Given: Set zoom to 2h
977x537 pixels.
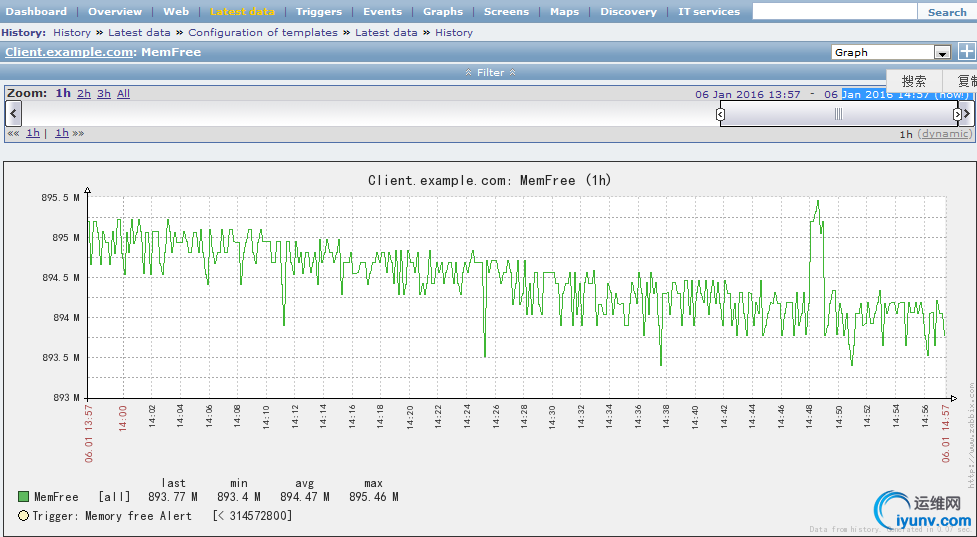Looking at the screenshot, I should [84, 93].
